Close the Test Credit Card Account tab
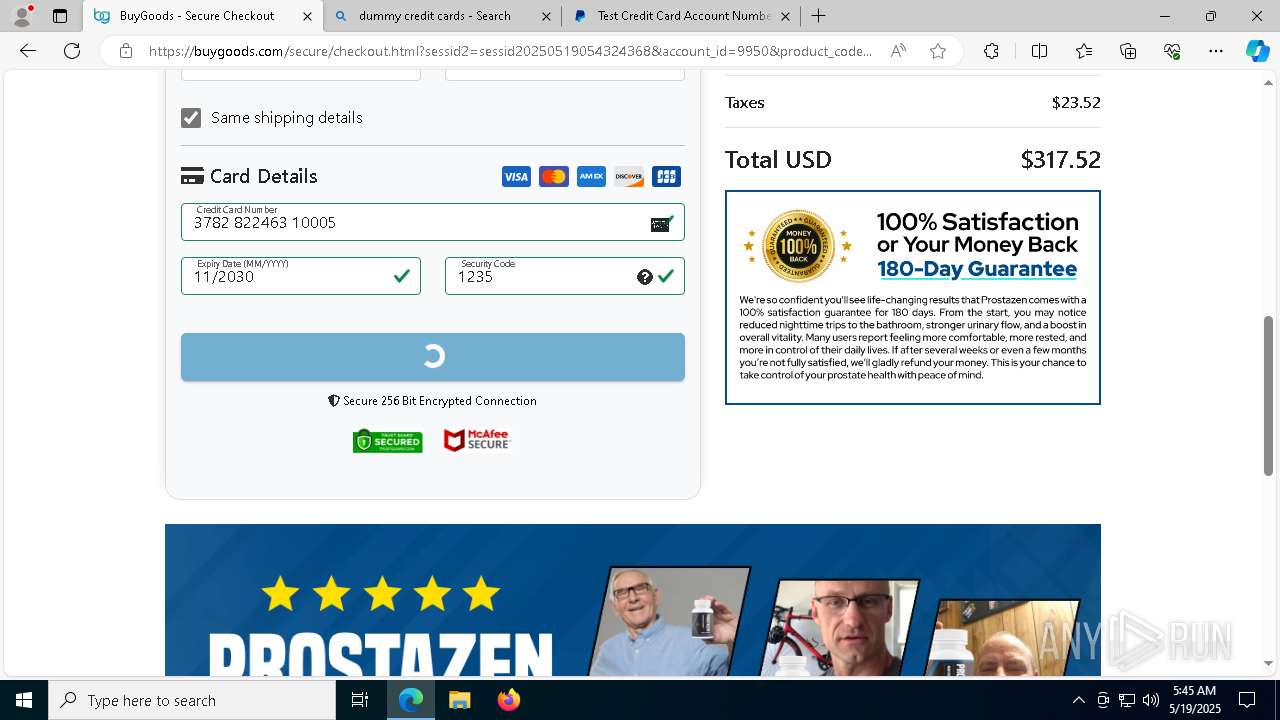1280x720 pixels. pyautogui.click(x=785, y=16)
